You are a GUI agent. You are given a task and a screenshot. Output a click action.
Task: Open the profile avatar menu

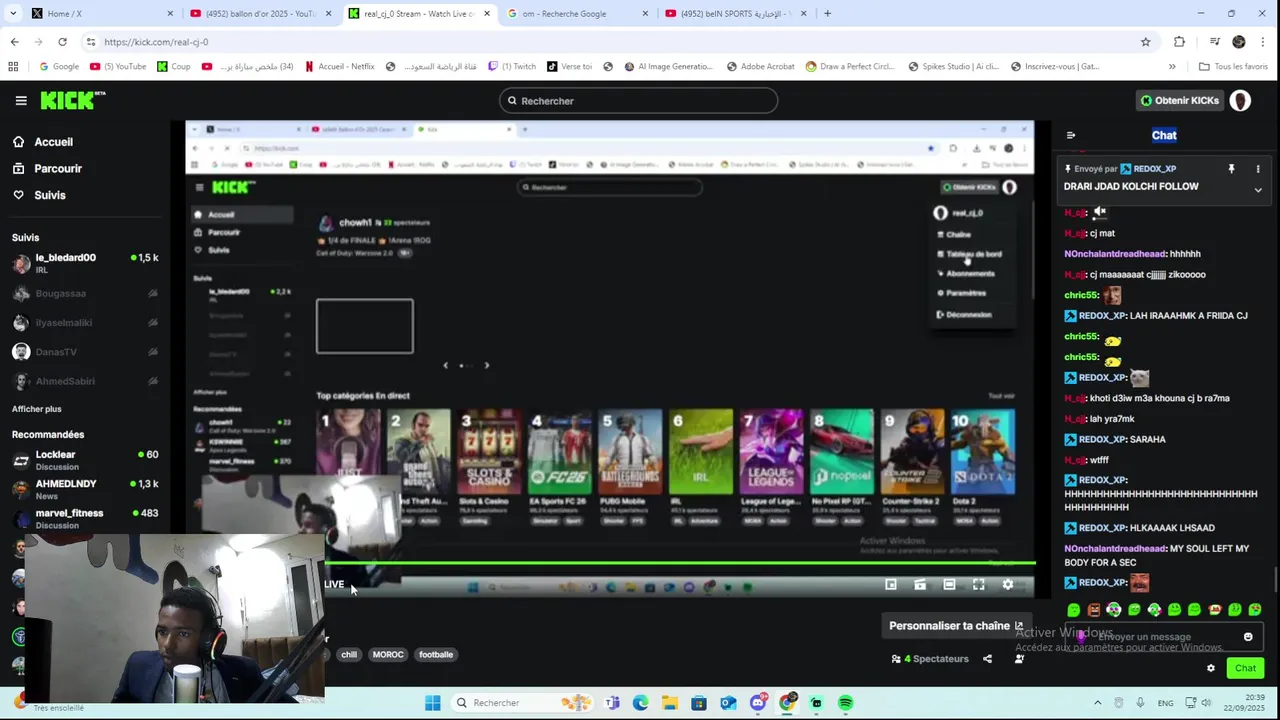point(1240,101)
